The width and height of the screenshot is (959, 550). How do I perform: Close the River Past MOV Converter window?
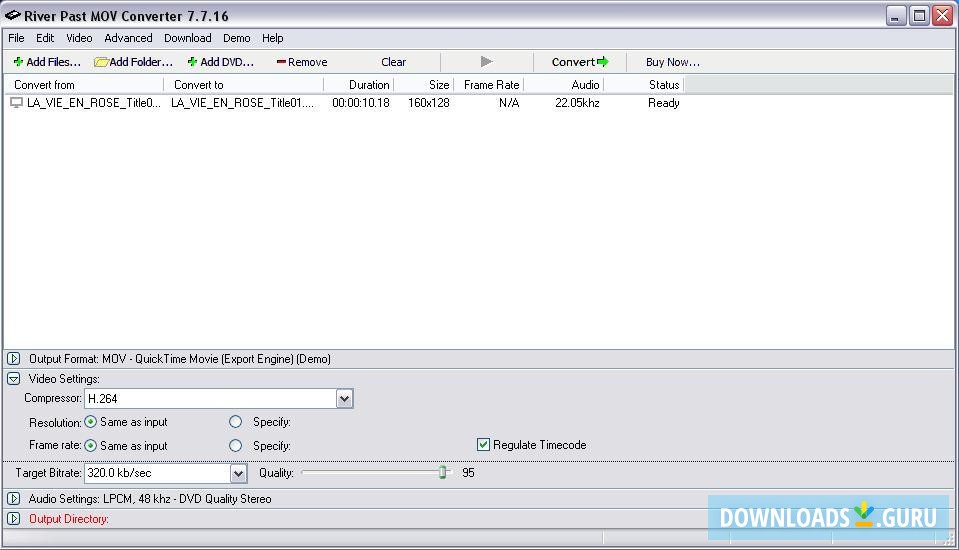click(x=942, y=15)
